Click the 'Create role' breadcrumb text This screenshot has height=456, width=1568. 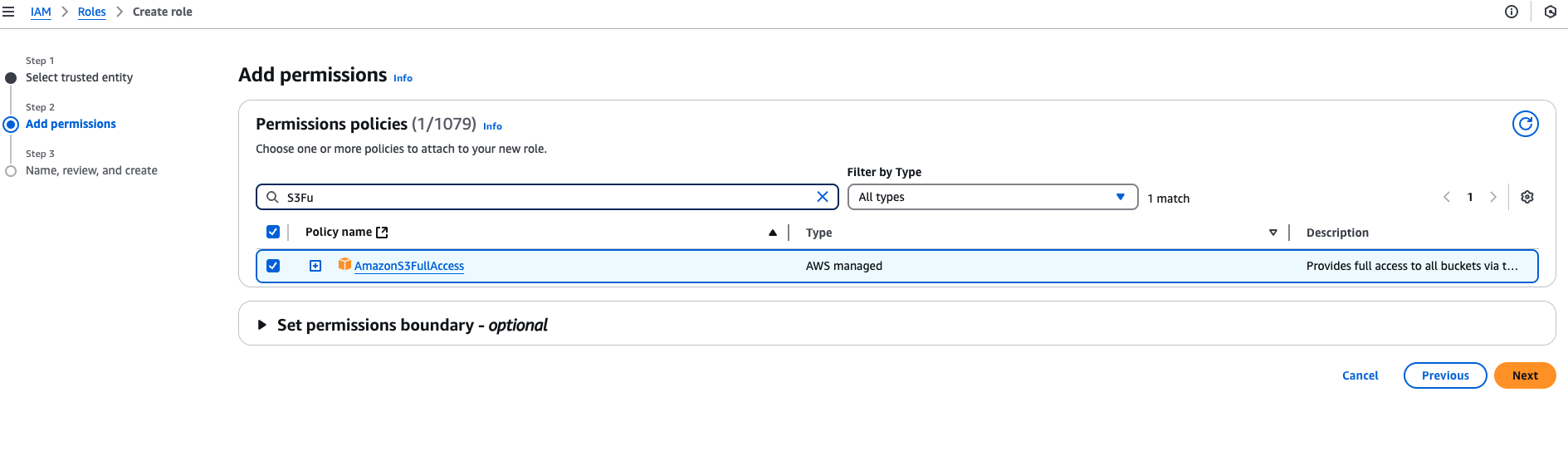(163, 12)
